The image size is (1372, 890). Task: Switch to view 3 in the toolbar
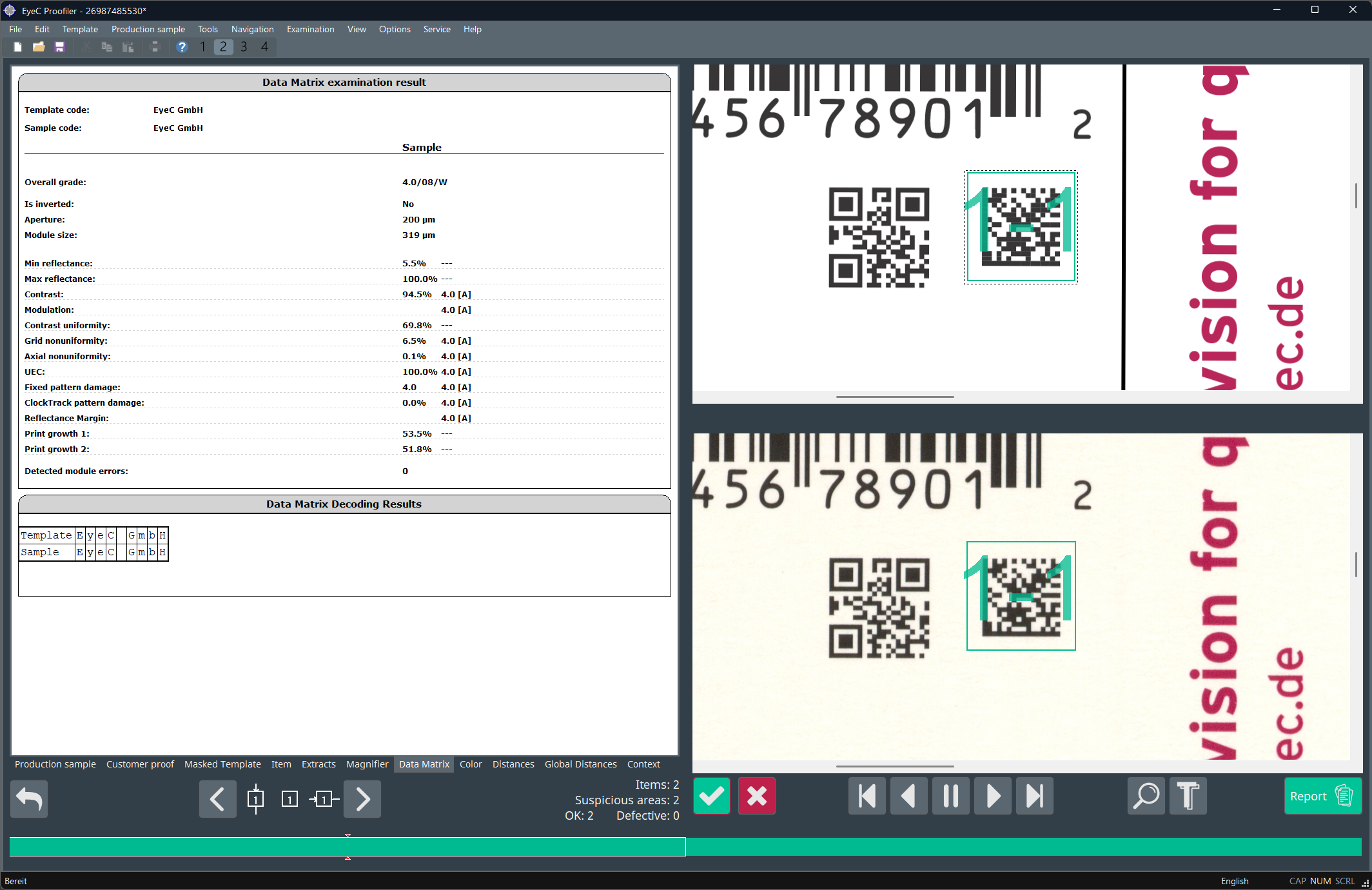tap(244, 47)
